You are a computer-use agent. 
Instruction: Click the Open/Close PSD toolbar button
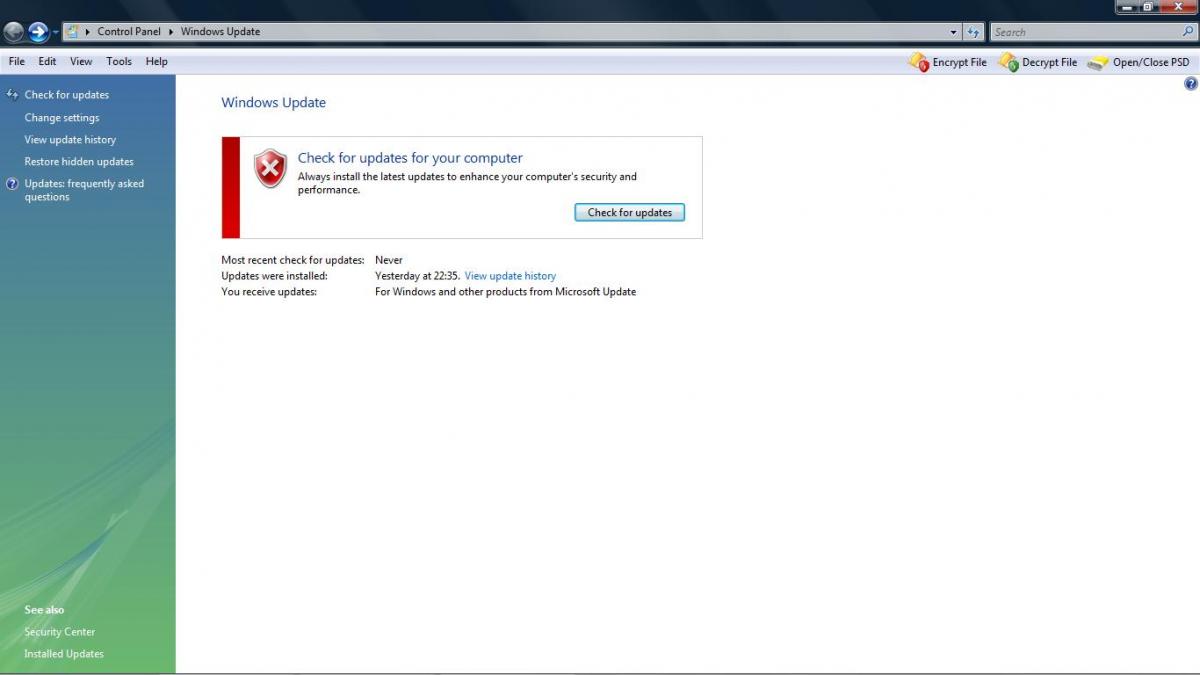coord(1139,62)
